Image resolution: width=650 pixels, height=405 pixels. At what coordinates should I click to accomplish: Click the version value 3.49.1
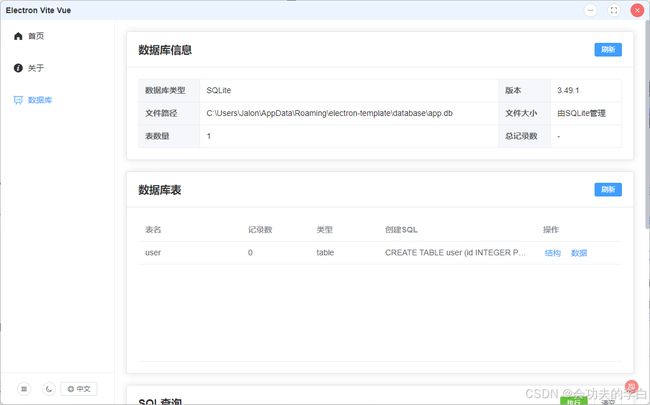tap(568, 90)
